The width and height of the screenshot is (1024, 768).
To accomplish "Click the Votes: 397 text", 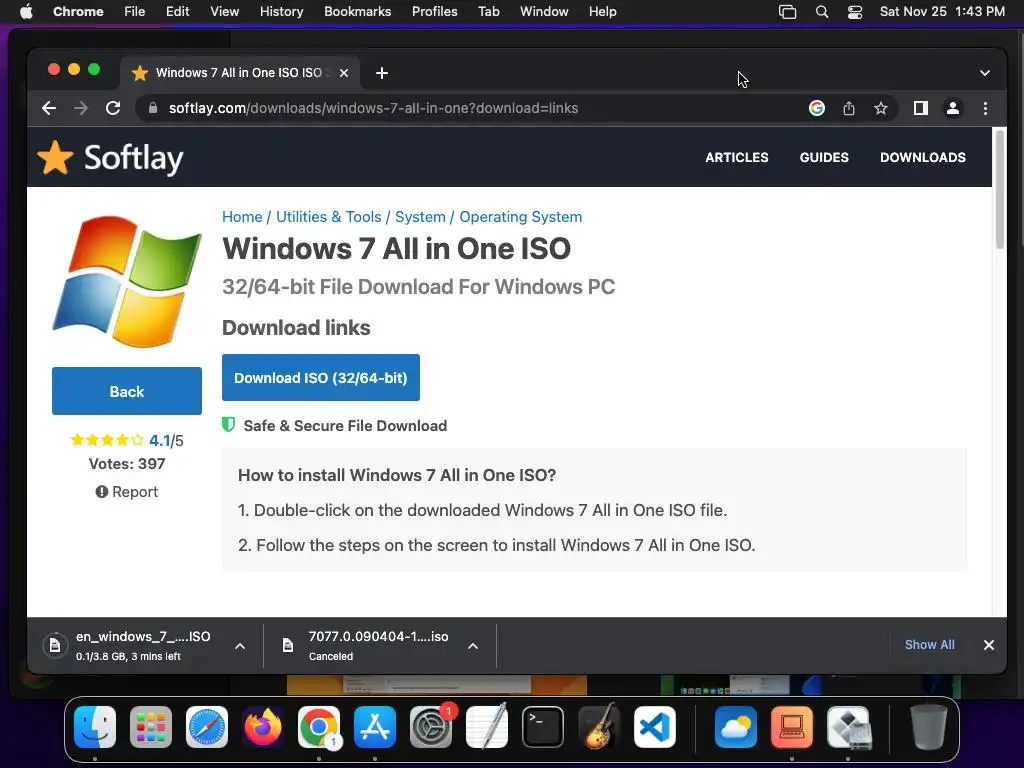I will pos(127,464).
